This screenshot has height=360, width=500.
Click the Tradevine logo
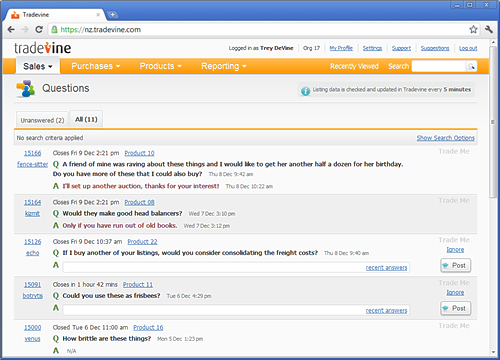[42, 48]
